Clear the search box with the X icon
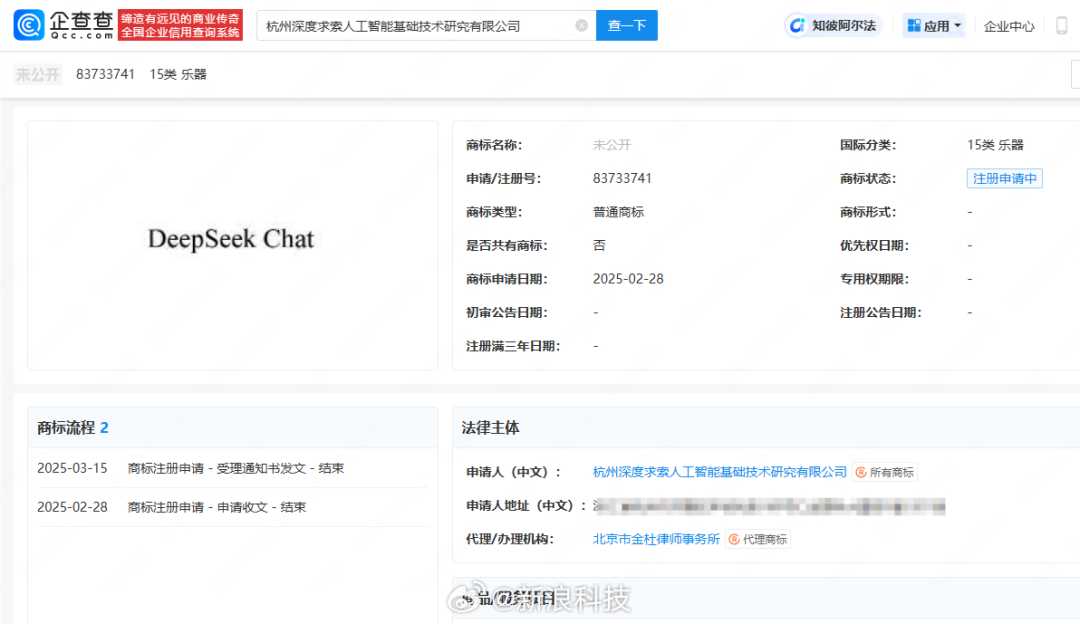The height and width of the screenshot is (624, 1080). (x=581, y=25)
